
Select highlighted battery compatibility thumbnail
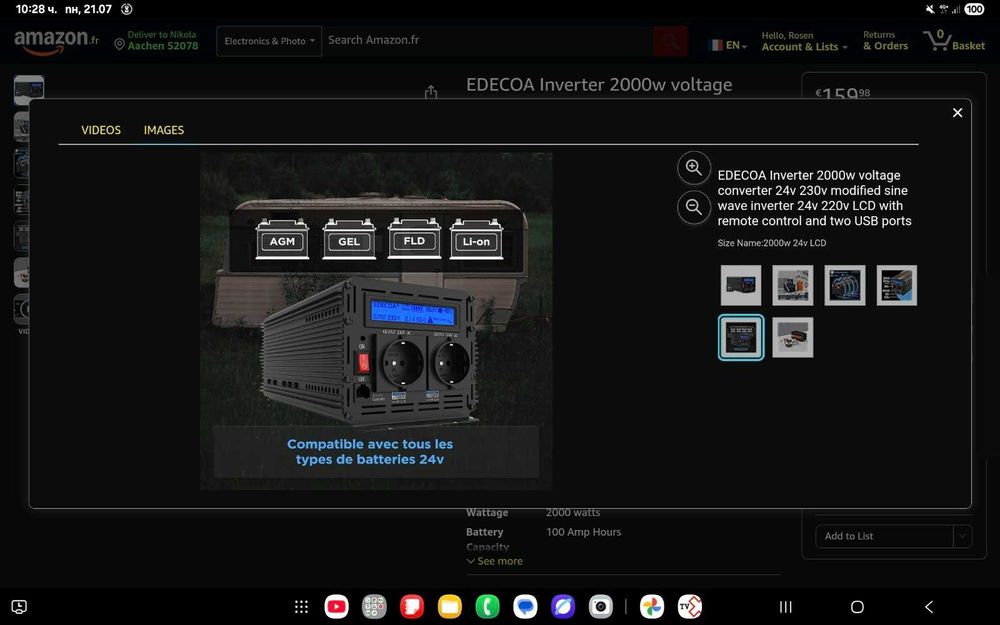tap(741, 337)
